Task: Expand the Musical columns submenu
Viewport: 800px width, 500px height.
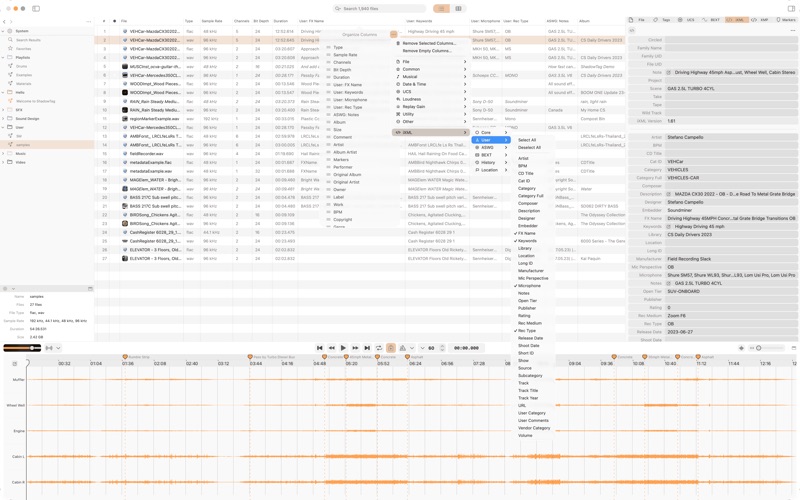Action: pyautogui.click(x=431, y=77)
